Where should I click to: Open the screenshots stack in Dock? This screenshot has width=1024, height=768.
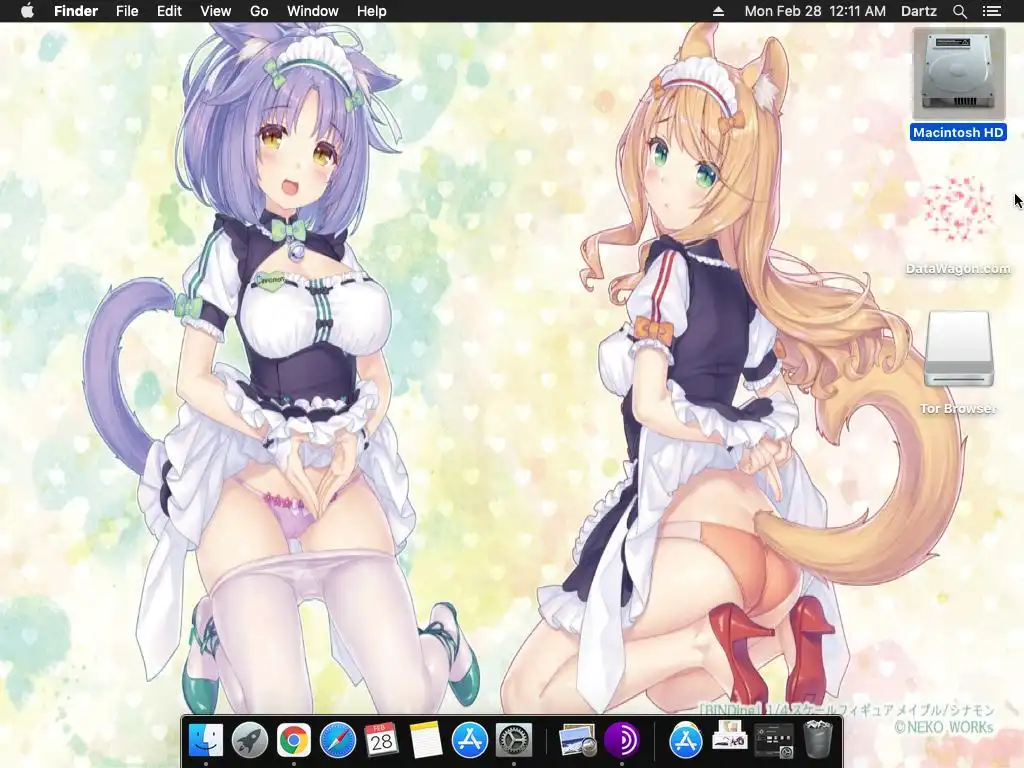[x=774, y=740]
